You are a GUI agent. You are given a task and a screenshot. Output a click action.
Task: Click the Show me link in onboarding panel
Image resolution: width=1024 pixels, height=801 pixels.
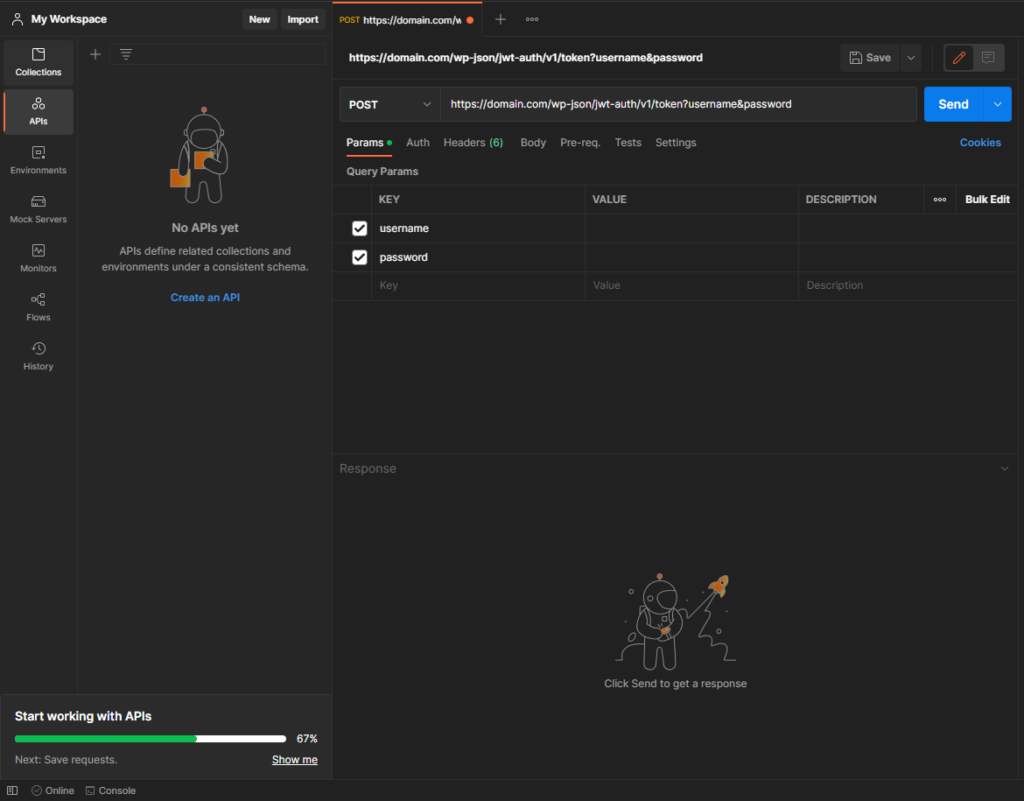click(x=294, y=759)
